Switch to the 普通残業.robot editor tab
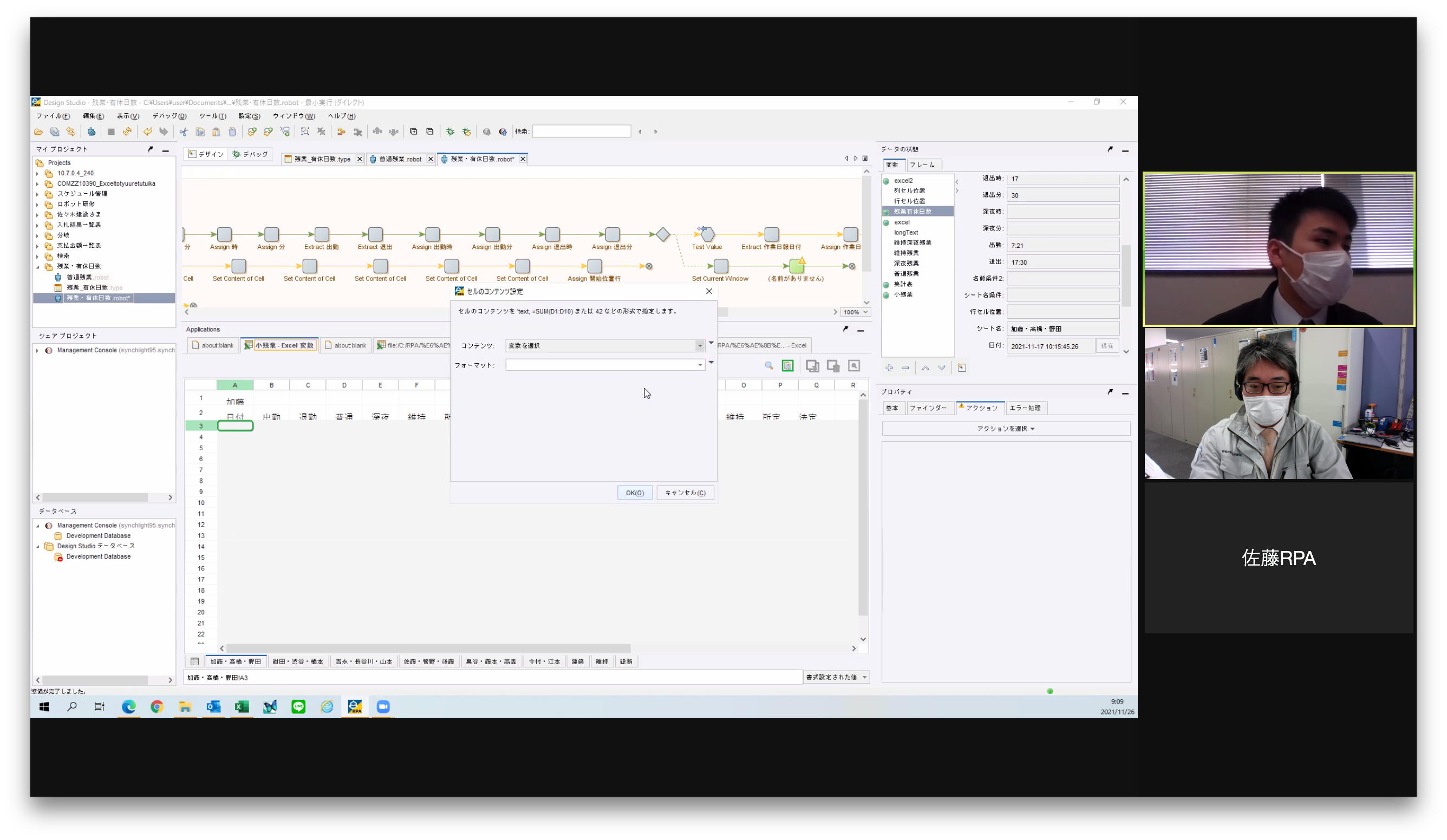The width and height of the screenshot is (1447, 840). point(400,160)
